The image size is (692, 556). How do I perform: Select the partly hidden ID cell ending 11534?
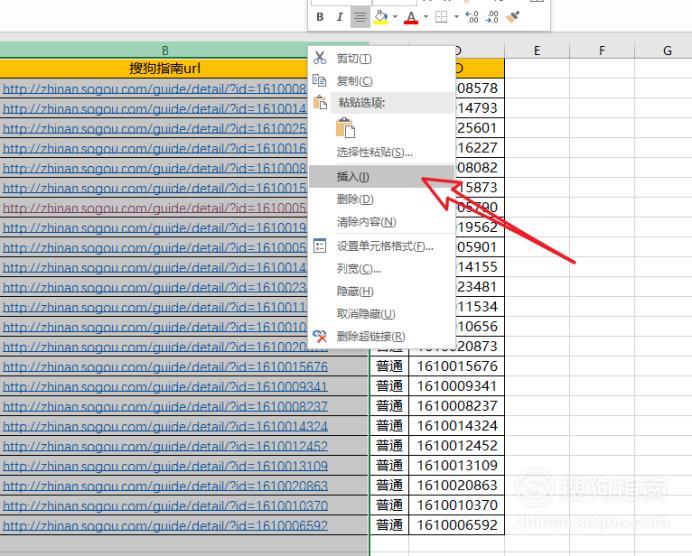479,307
